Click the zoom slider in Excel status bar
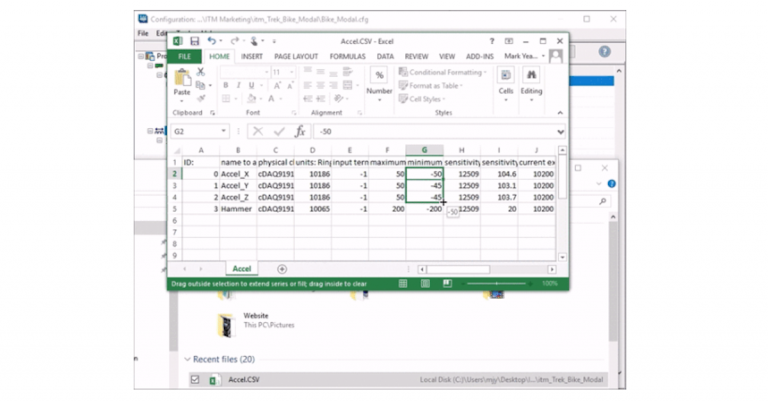Screen dimensions: 768x402 (496, 284)
